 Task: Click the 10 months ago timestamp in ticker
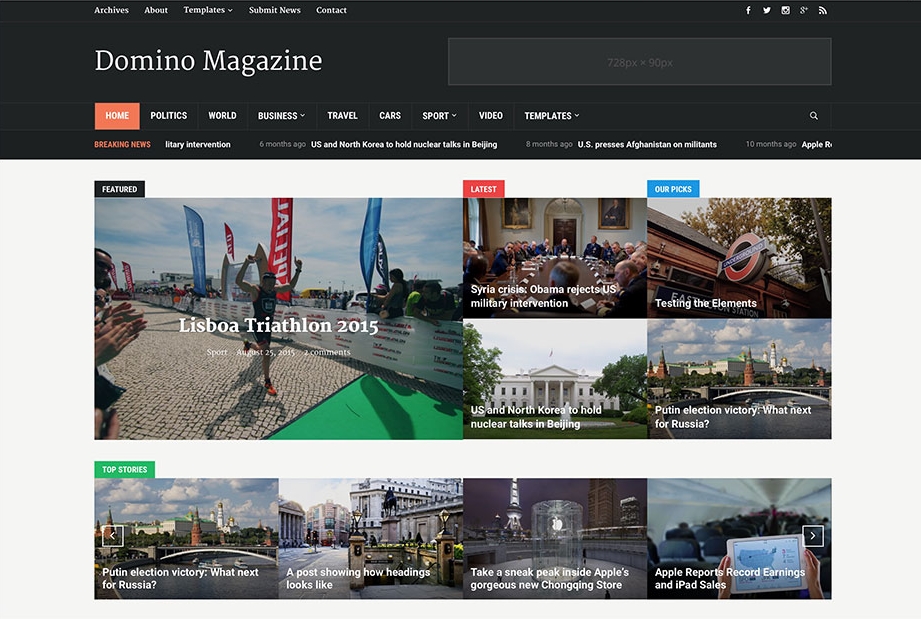771,144
